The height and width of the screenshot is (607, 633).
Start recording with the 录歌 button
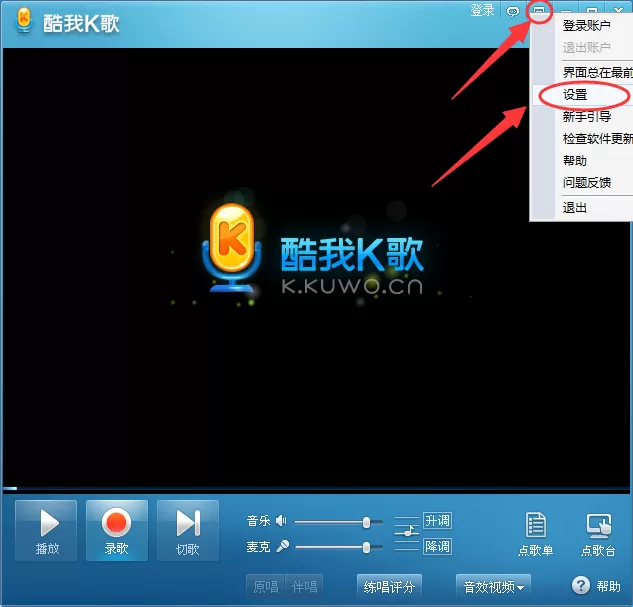[x=117, y=530]
